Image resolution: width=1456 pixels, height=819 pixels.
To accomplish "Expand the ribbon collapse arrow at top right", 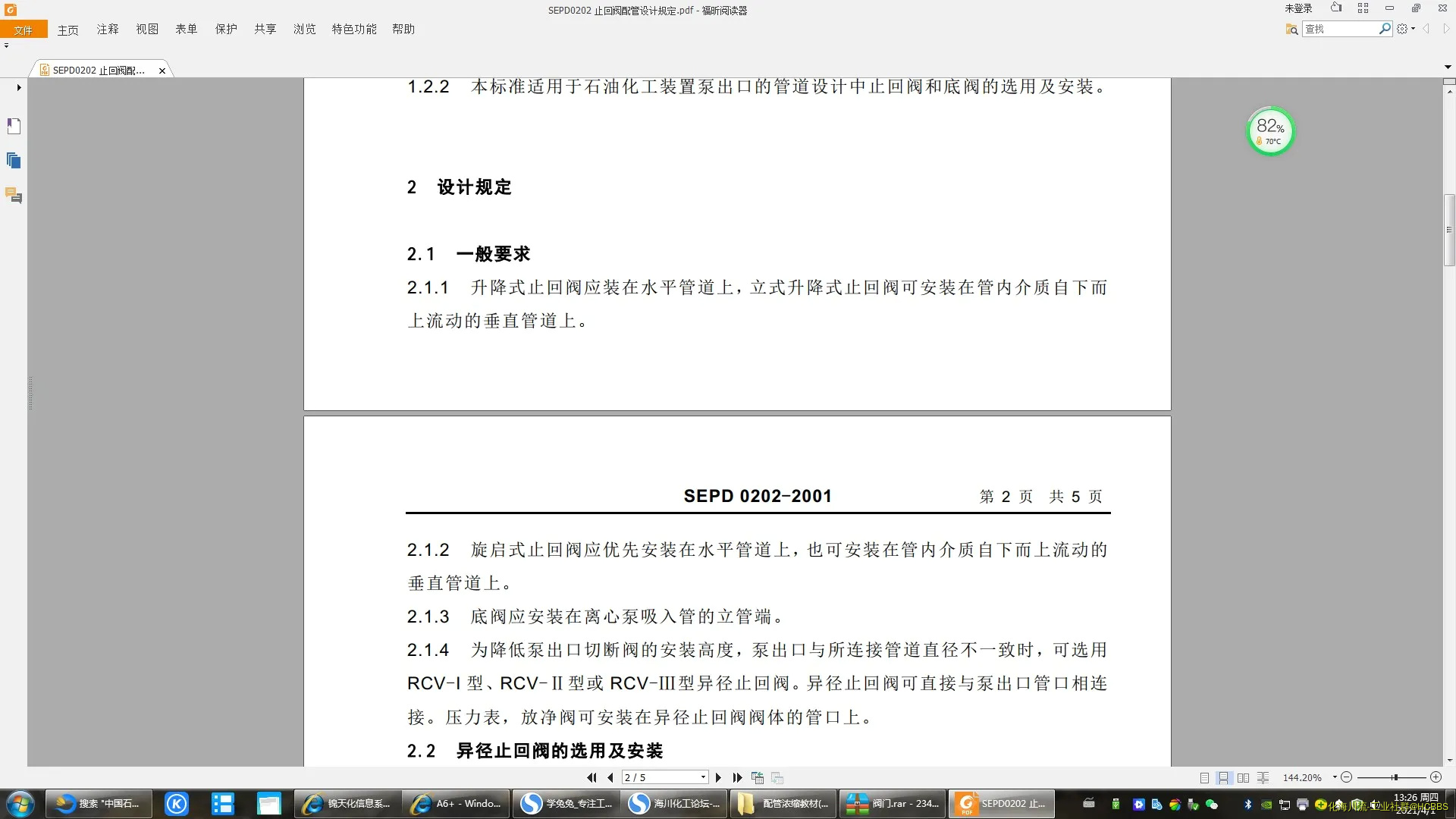I will click(x=1448, y=67).
